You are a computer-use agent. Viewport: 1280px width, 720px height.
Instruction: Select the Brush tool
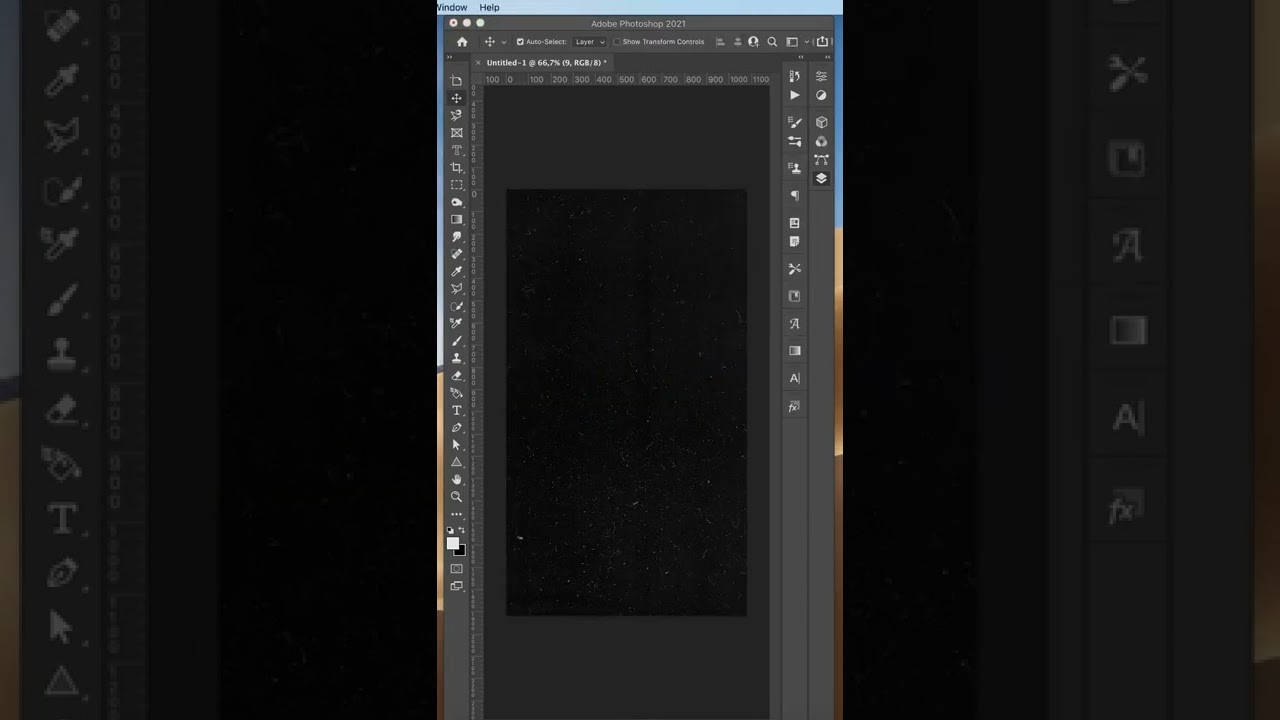pyautogui.click(x=456, y=341)
